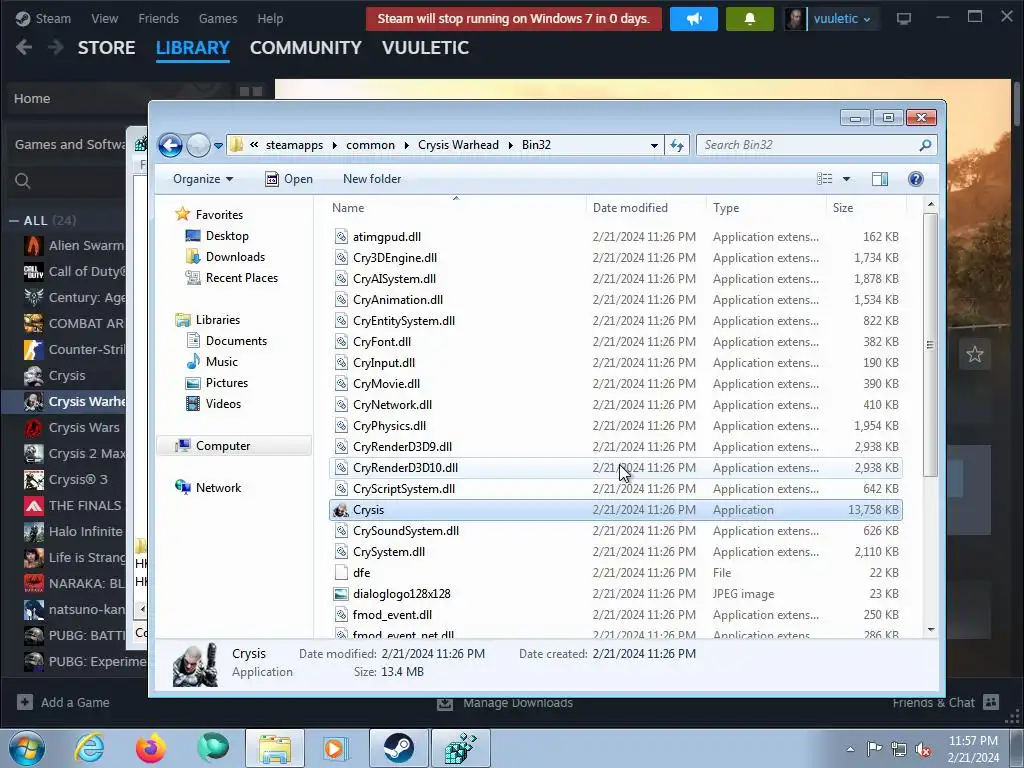Click the scroll down arrow in file list

pyautogui.click(x=931, y=630)
